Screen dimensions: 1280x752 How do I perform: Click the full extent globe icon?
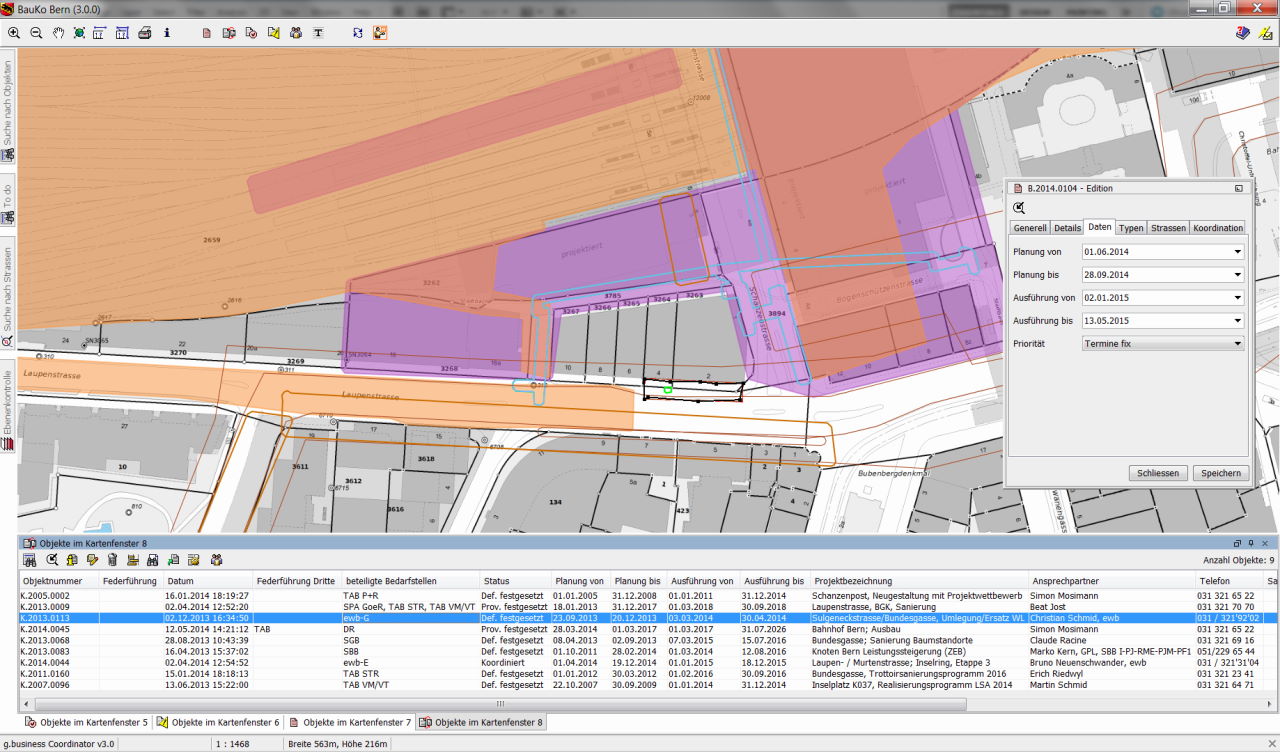click(x=79, y=33)
